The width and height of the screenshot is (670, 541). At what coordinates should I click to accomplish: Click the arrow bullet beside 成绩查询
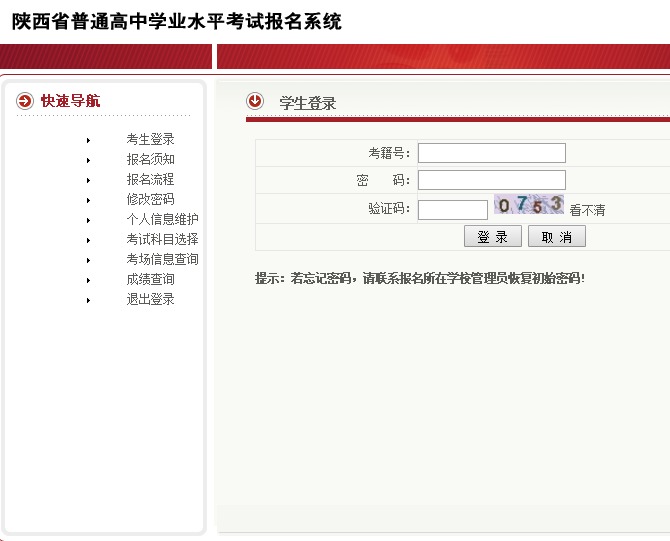click(88, 280)
